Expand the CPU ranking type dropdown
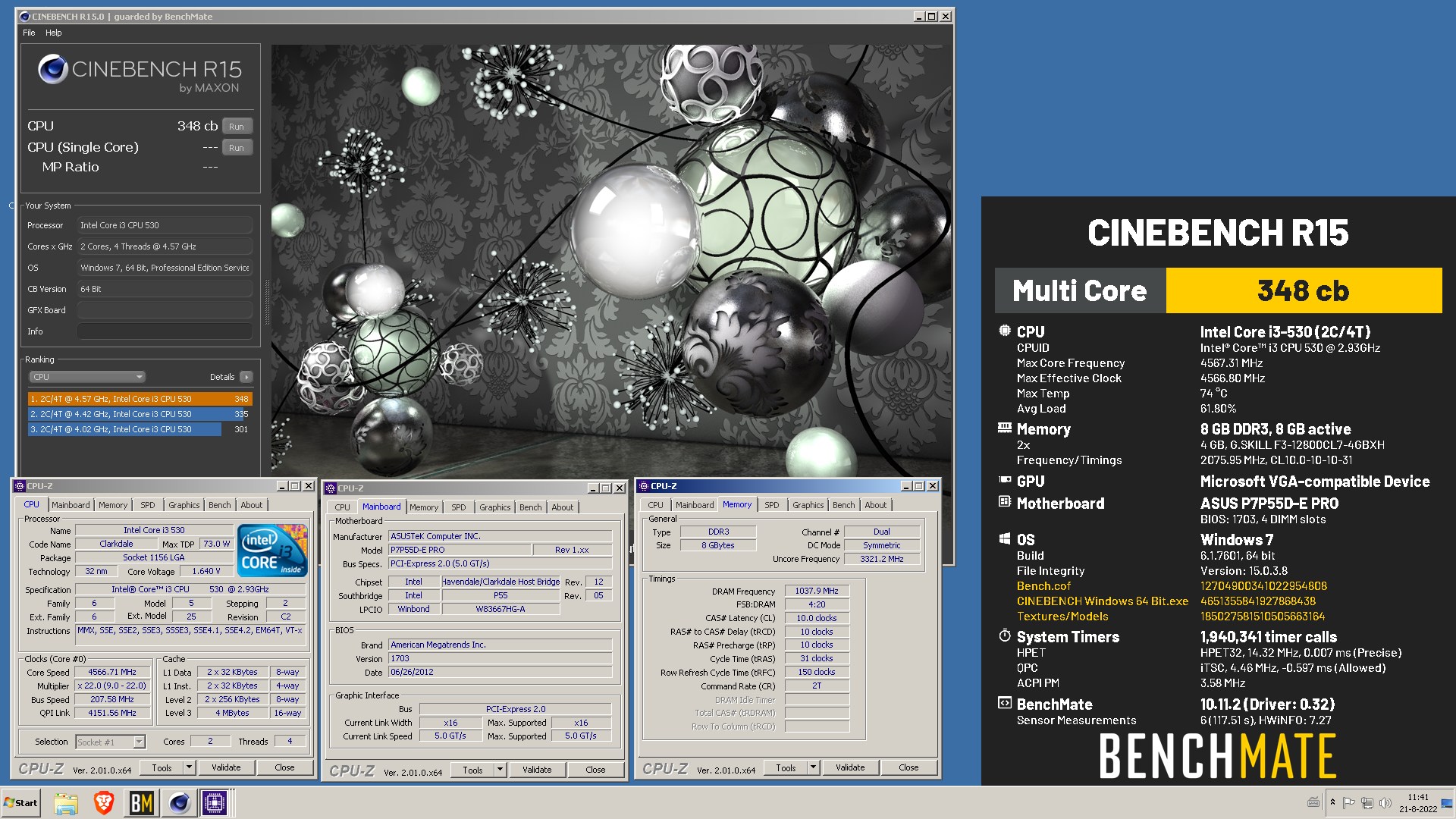Image resolution: width=1456 pixels, height=819 pixels. click(x=87, y=377)
